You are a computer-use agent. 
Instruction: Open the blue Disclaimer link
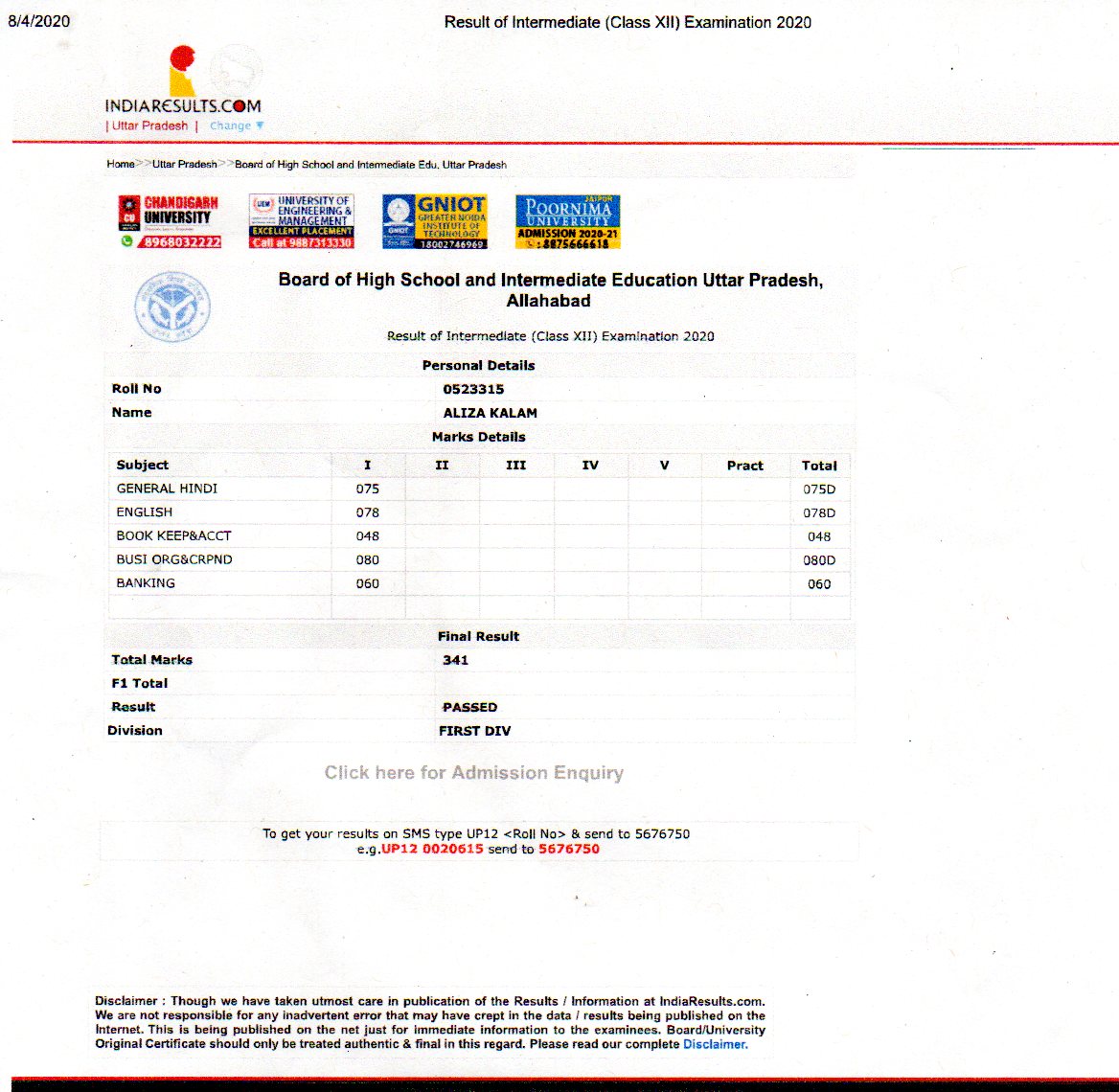point(715,1044)
